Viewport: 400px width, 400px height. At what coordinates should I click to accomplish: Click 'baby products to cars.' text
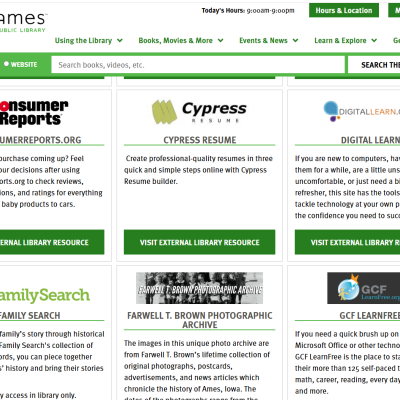pyautogui.click(x=38, y=204)
